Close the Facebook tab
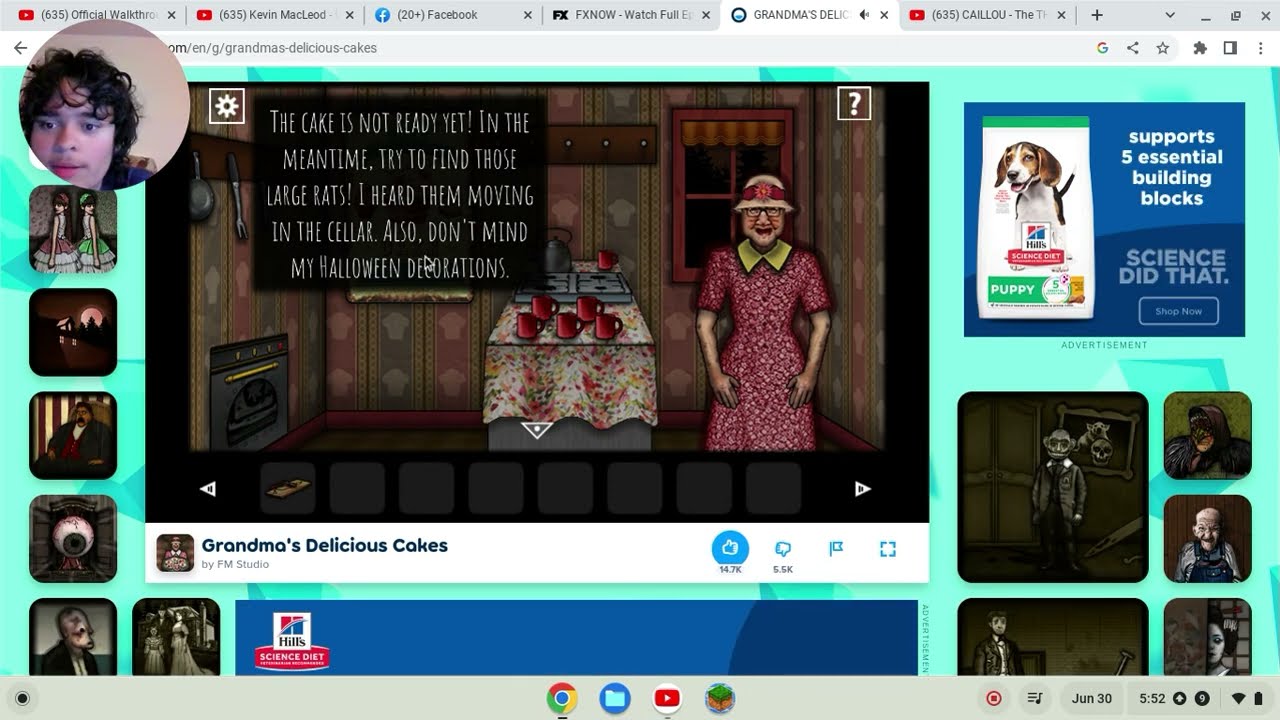The width and height of the screenshot is (1280, 720). (527, 15)
